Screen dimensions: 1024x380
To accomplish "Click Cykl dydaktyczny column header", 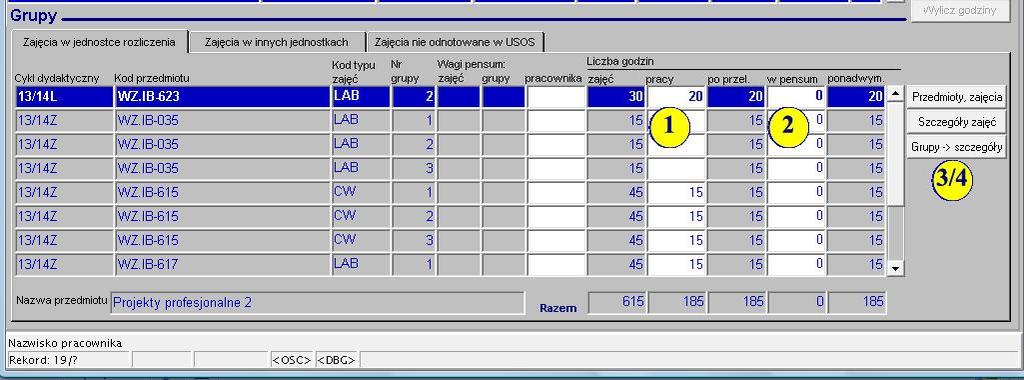I will (x=57, y=78).
